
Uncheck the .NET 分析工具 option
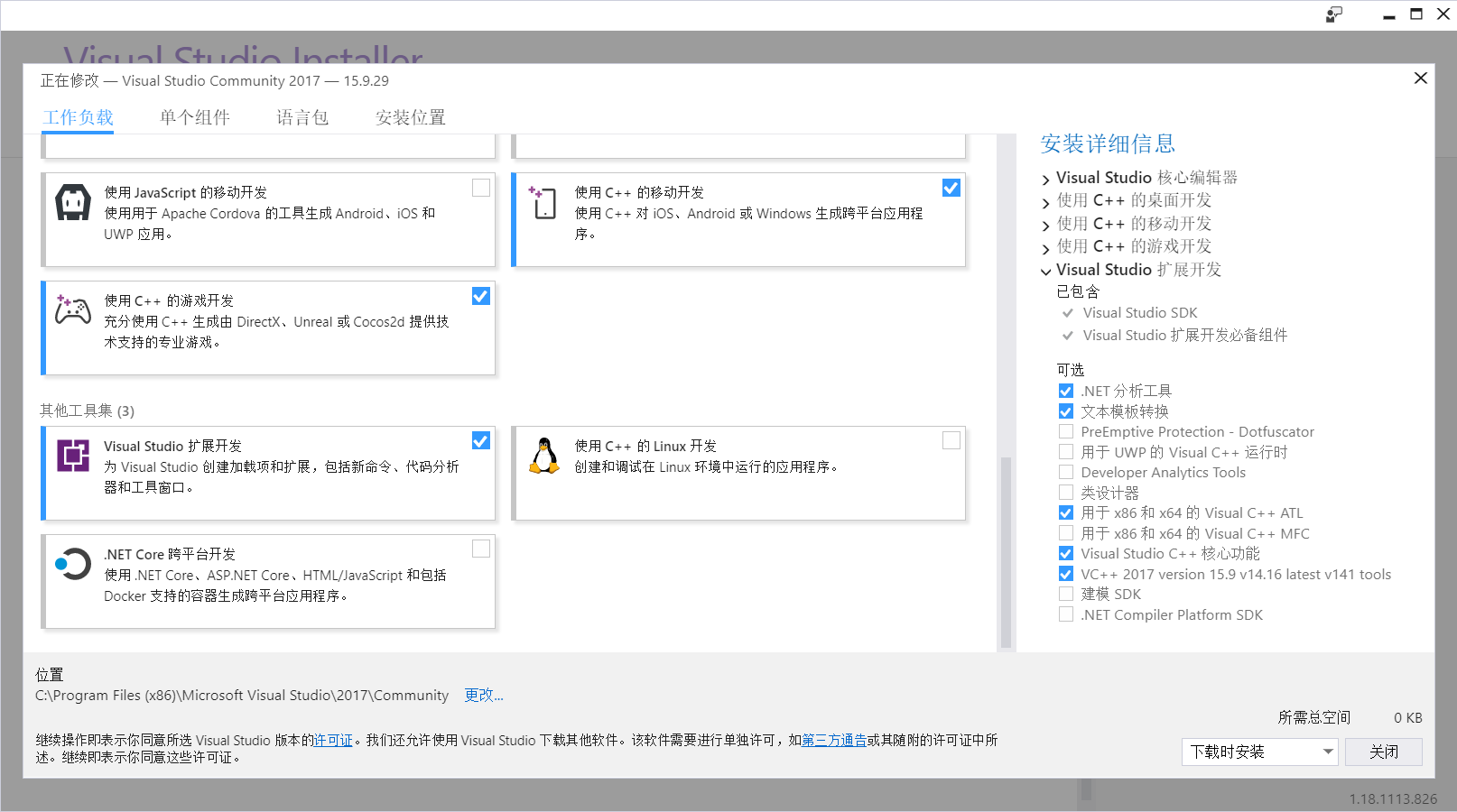coord(1066,391)
